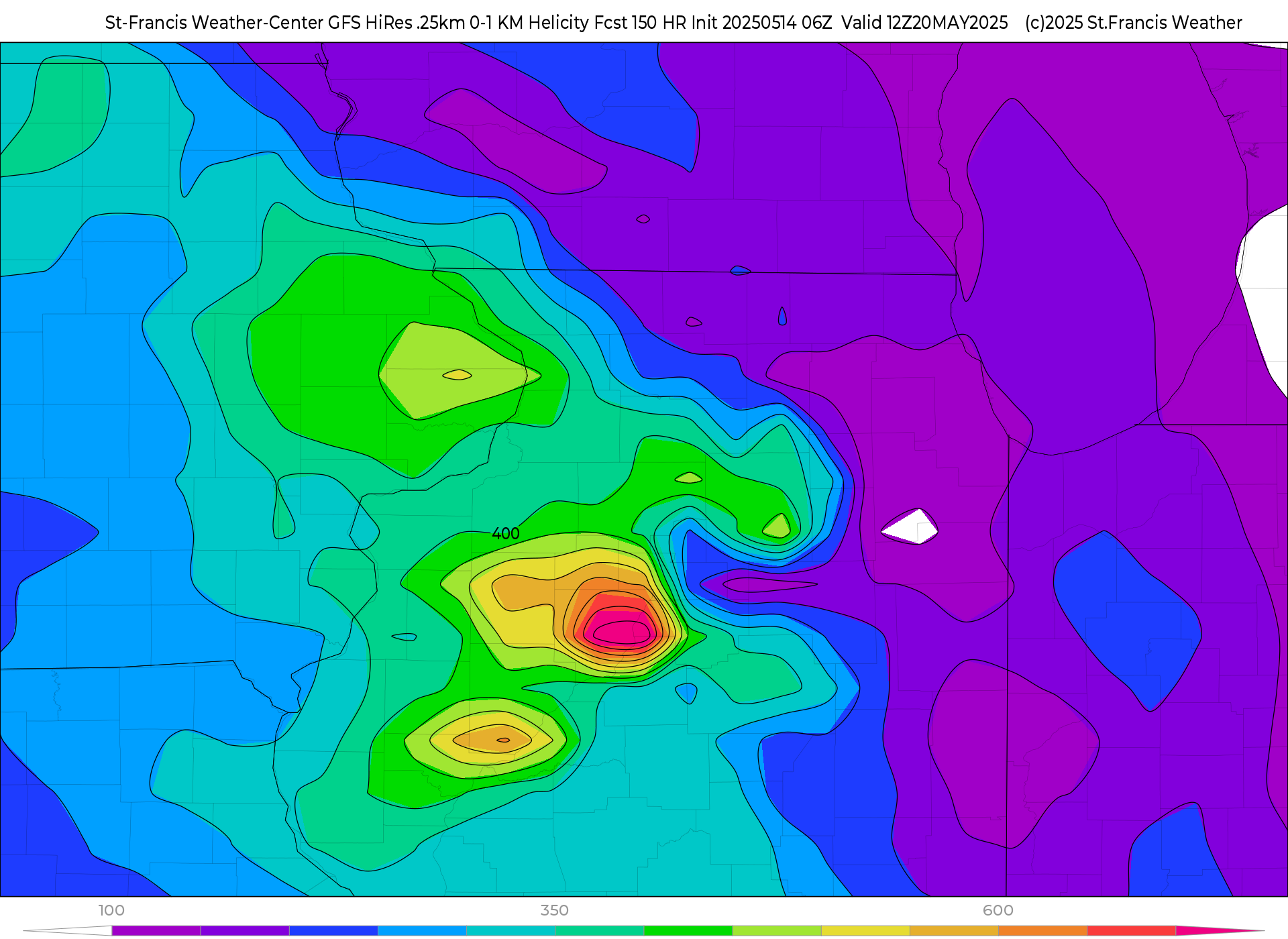Click the light blue colorbar segment
1288x939 pixels.
pyautogui.click(x=422, y=931)
